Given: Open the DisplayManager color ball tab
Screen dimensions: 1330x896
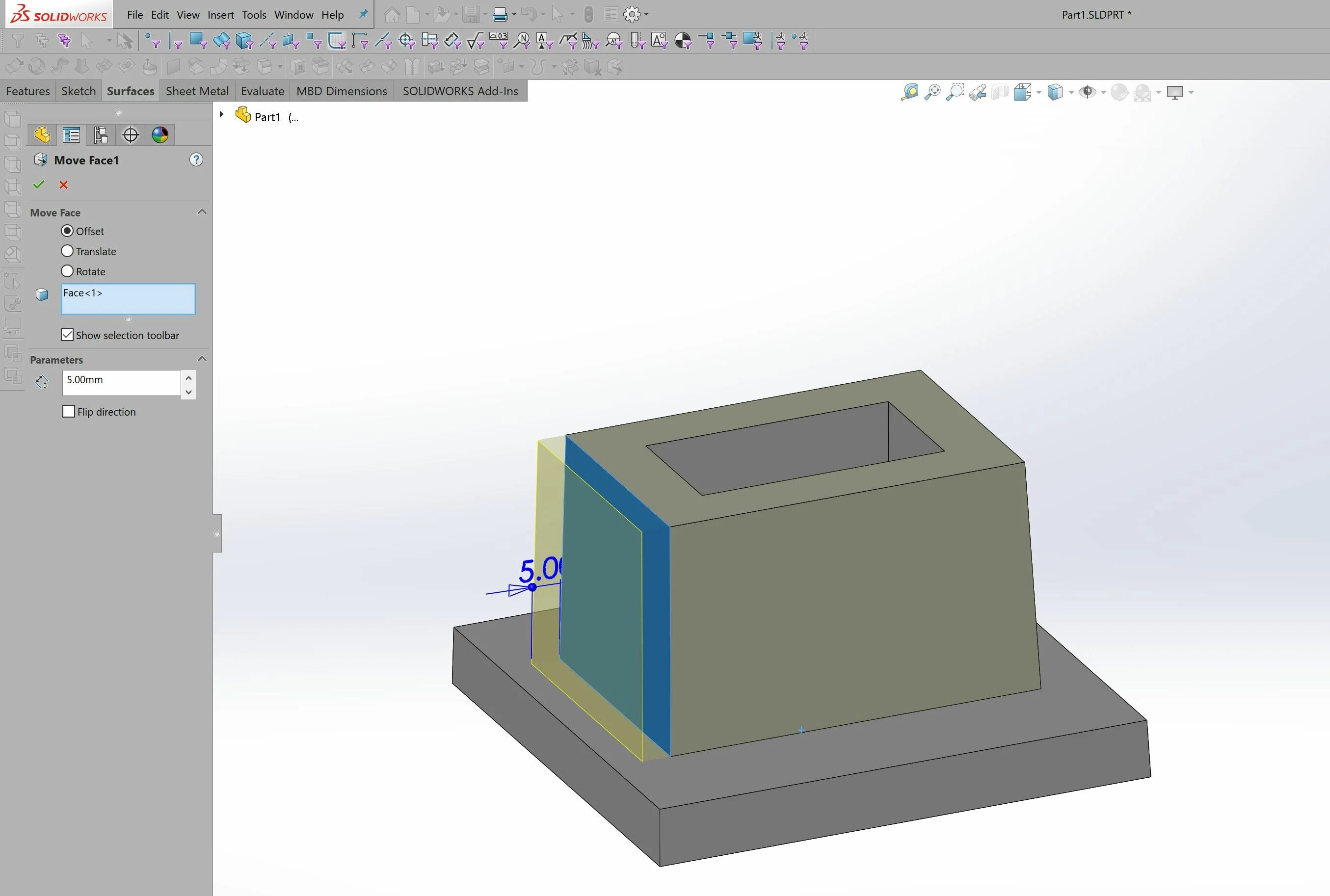Looking at the screenshot, I should (x=160, y=135).
